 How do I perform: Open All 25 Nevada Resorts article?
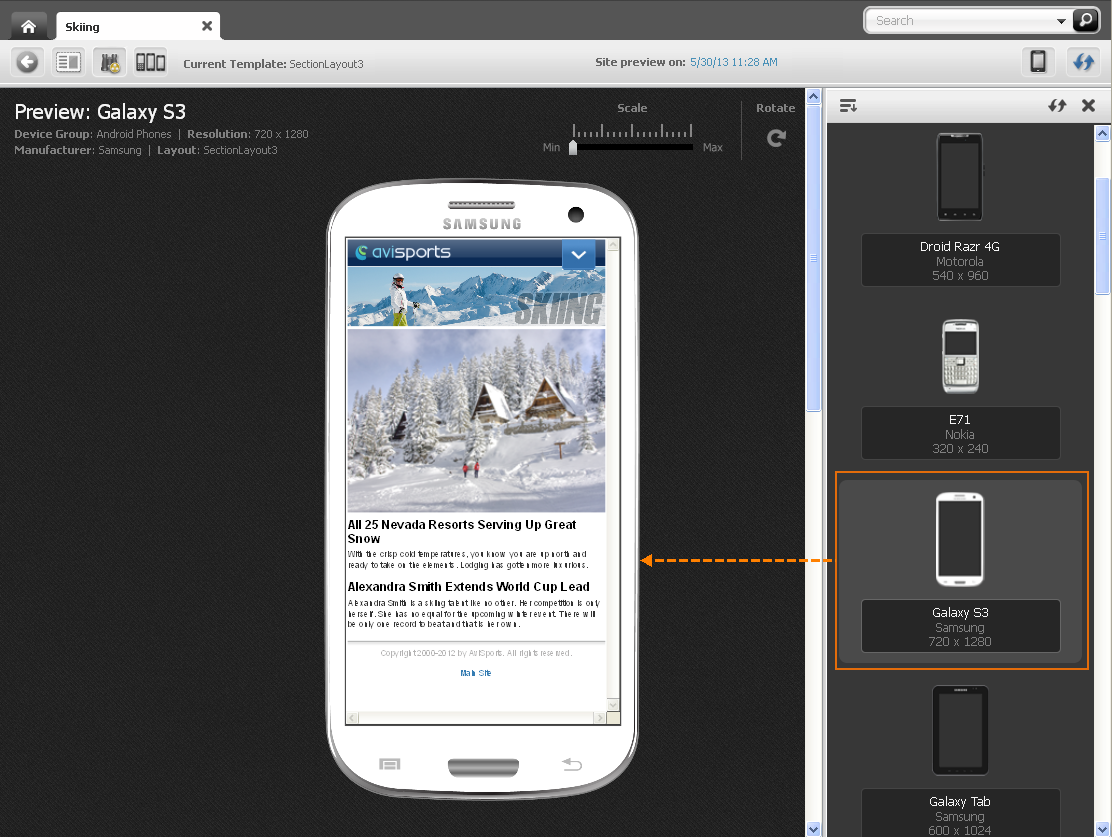pyautogui.click(x=462, y=531)
